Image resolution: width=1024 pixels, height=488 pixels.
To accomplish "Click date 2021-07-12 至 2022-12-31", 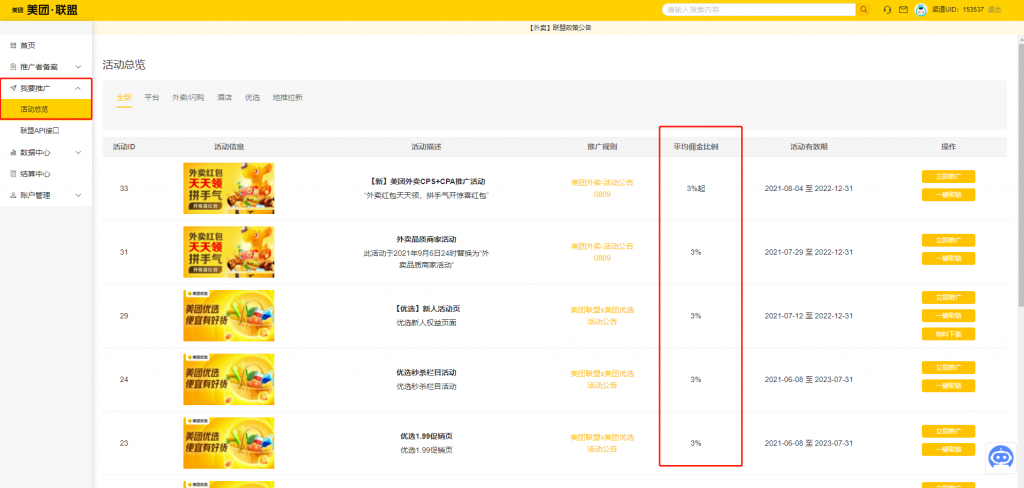I will [x=808, y=316].
